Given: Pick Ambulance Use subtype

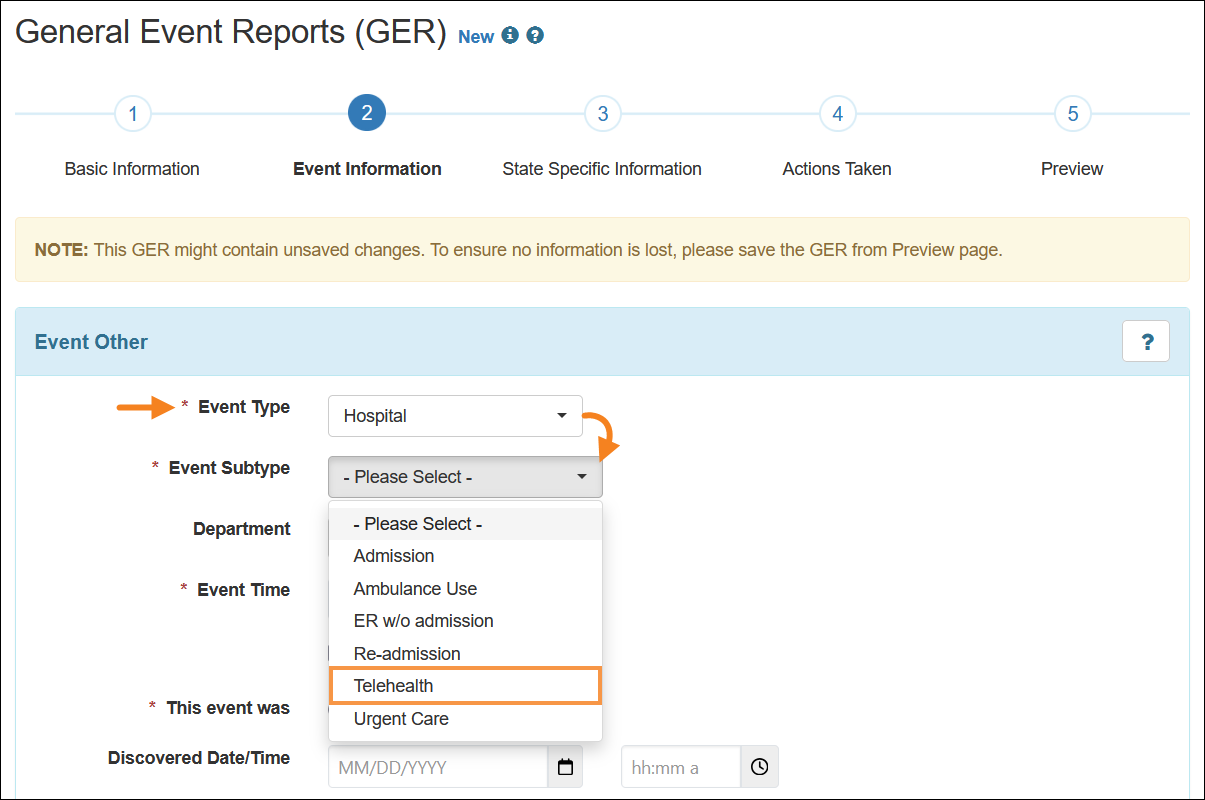Looking at the screenshot, I should pos(466,589).
